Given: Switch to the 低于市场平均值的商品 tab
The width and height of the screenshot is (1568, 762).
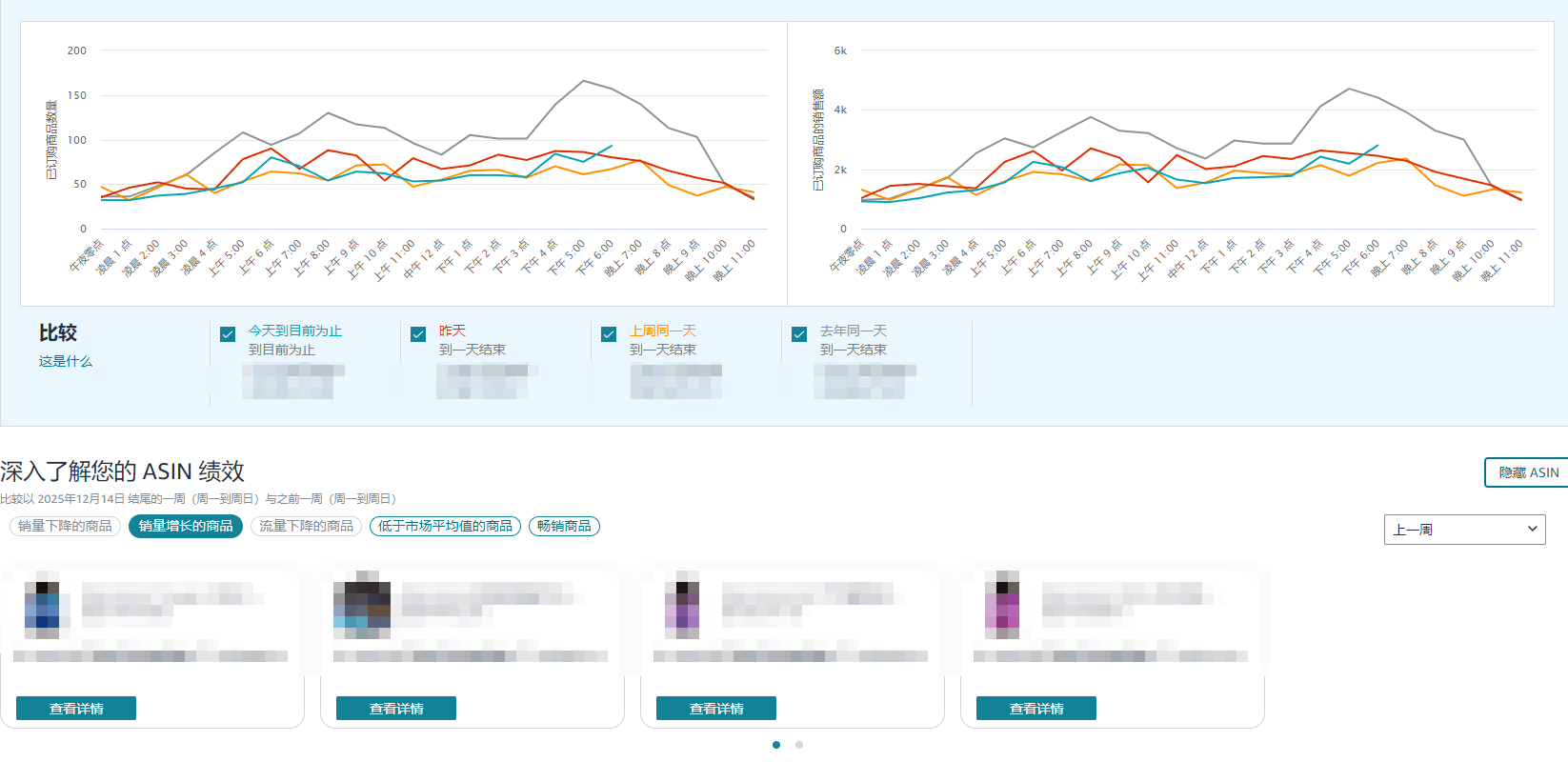Looking at the screenshot, I should (445, 526).
